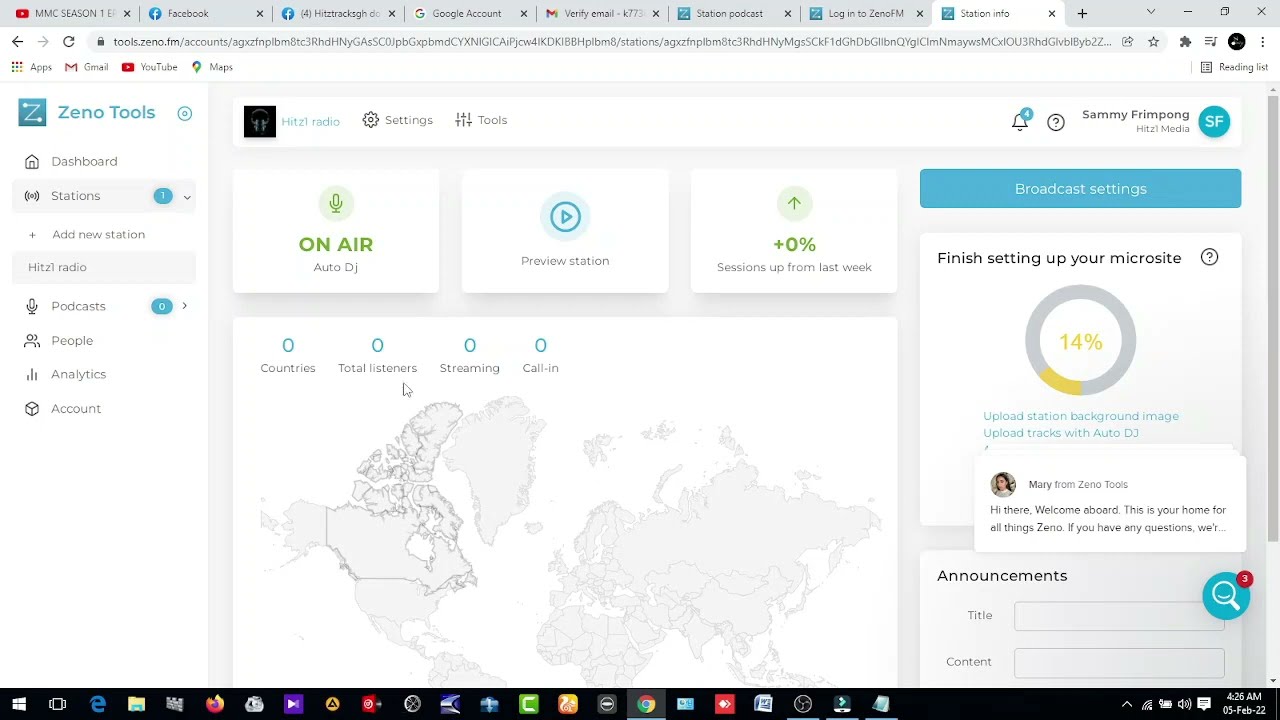1280x720 pixels.
Task: Collapse the Stations section chevron
Action: click(186, 197)
